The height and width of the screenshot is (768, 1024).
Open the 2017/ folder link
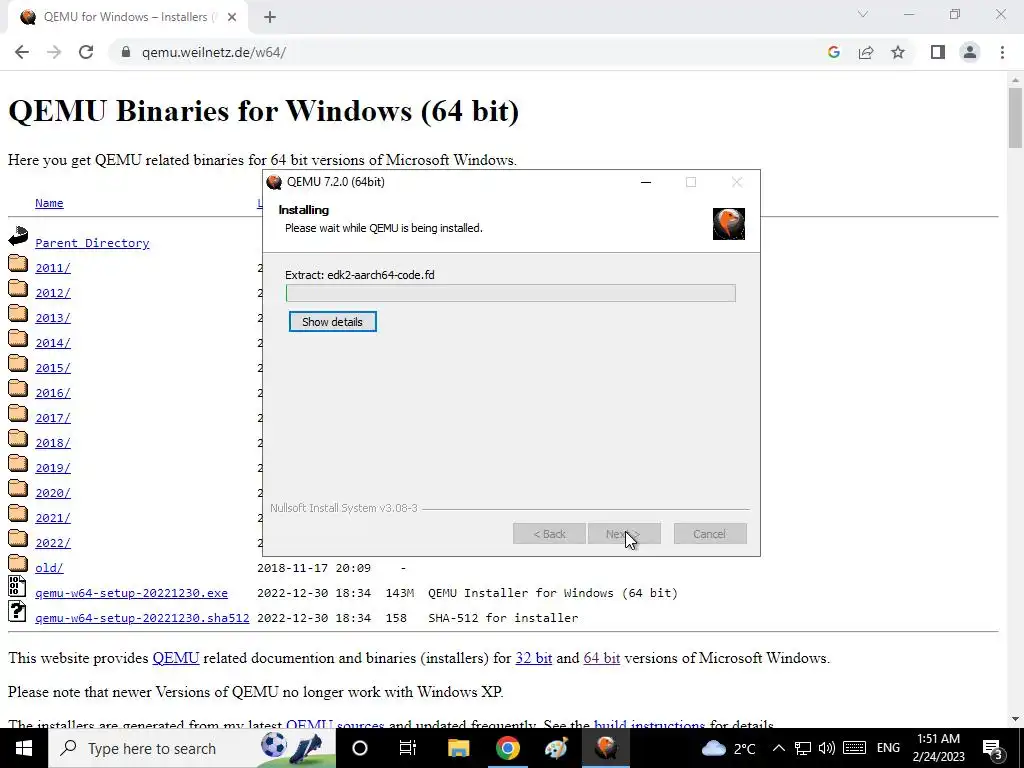(53, 418)
